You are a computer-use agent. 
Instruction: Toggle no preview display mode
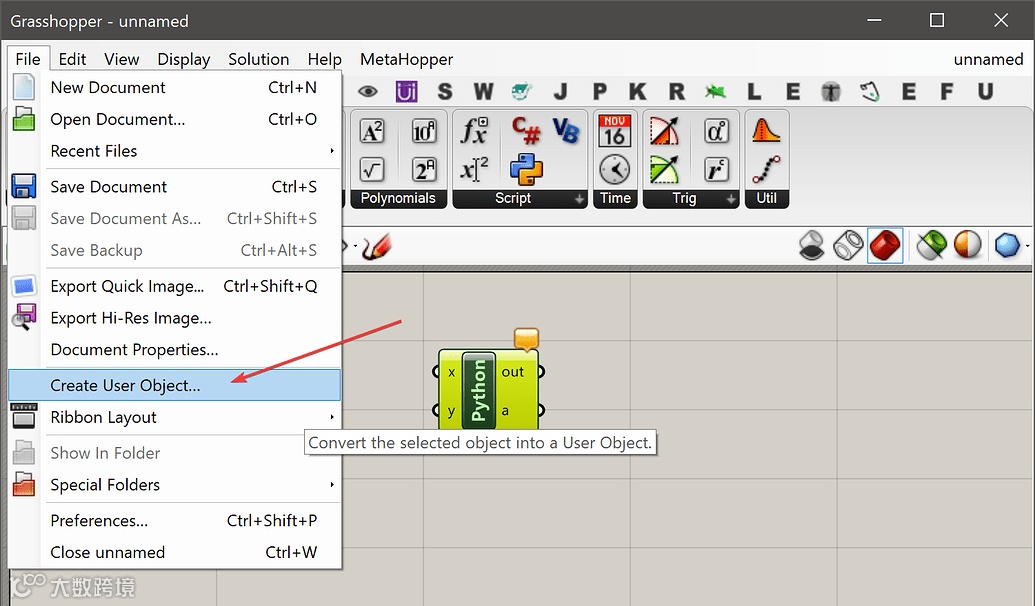[x=811, y=245]
